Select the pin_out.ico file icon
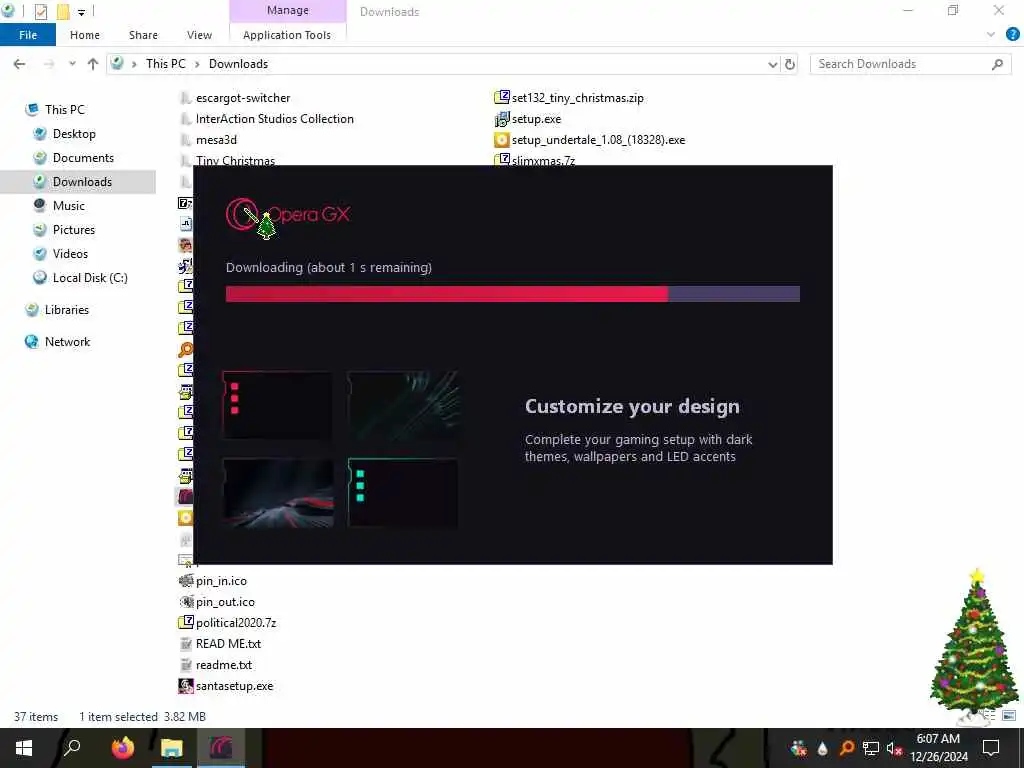This screenshot has height=768, width=1024. point(185,601)
